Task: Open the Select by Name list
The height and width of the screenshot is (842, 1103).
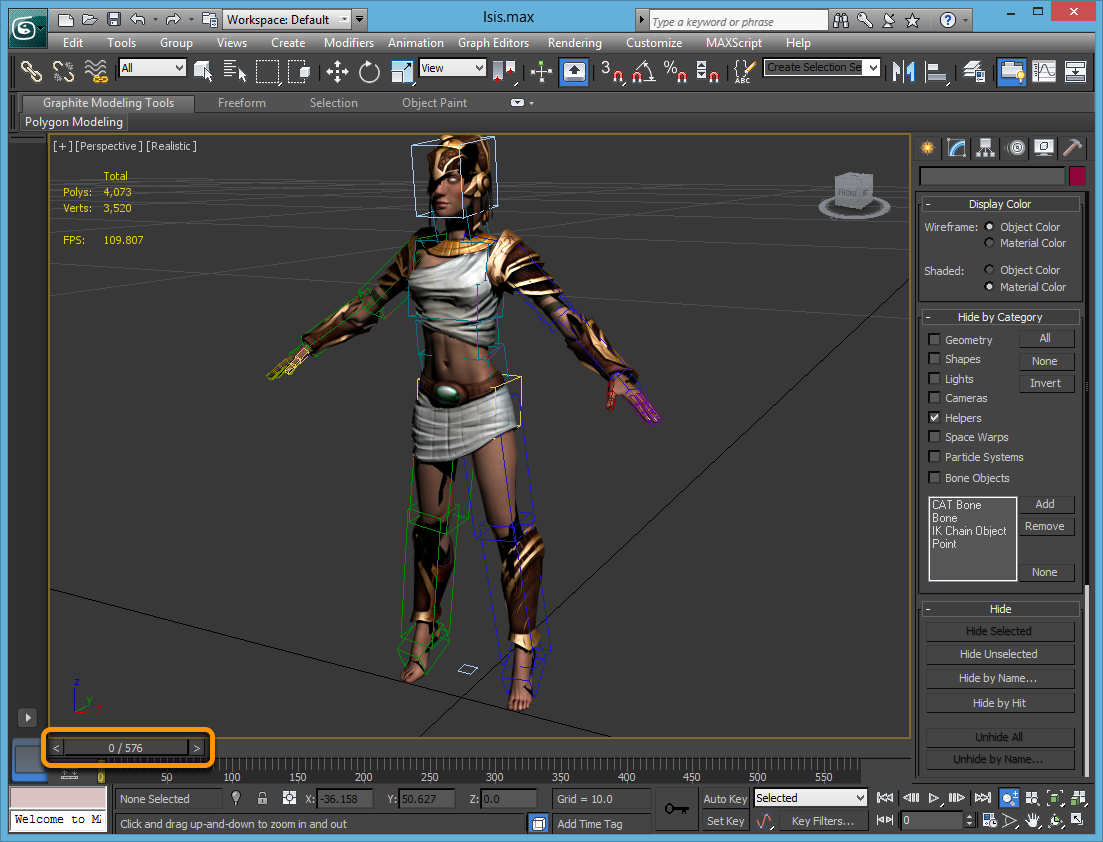Action: [x=234, y=71]
